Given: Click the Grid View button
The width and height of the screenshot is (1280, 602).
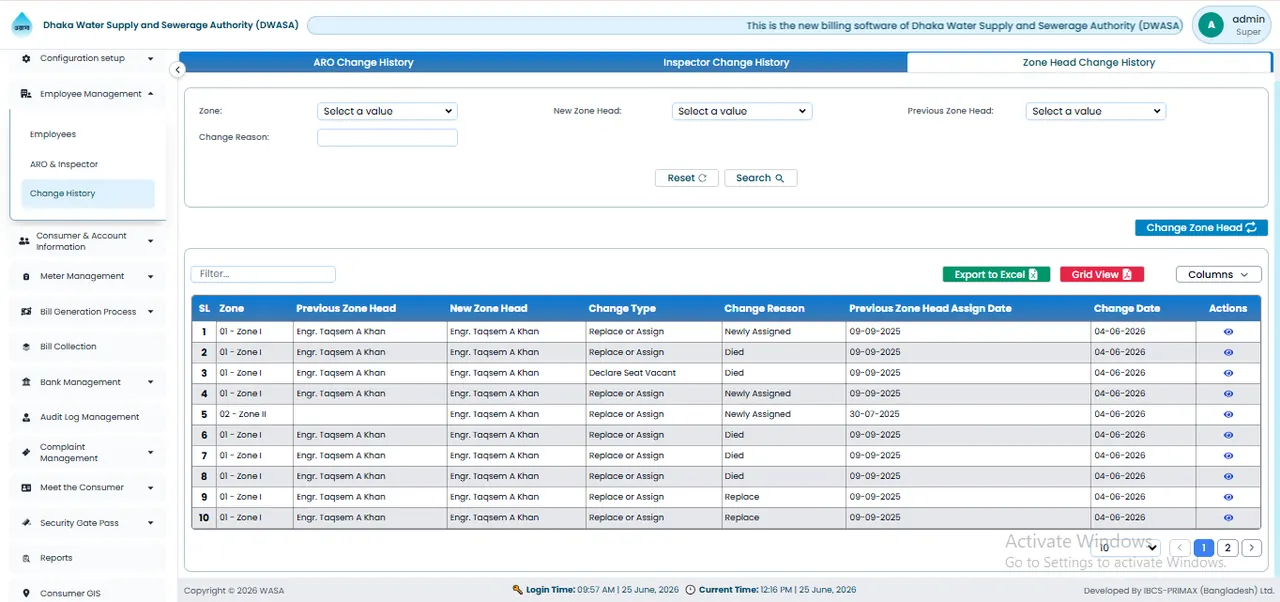Looking at the screenshot, I should tap(1102, 275).
